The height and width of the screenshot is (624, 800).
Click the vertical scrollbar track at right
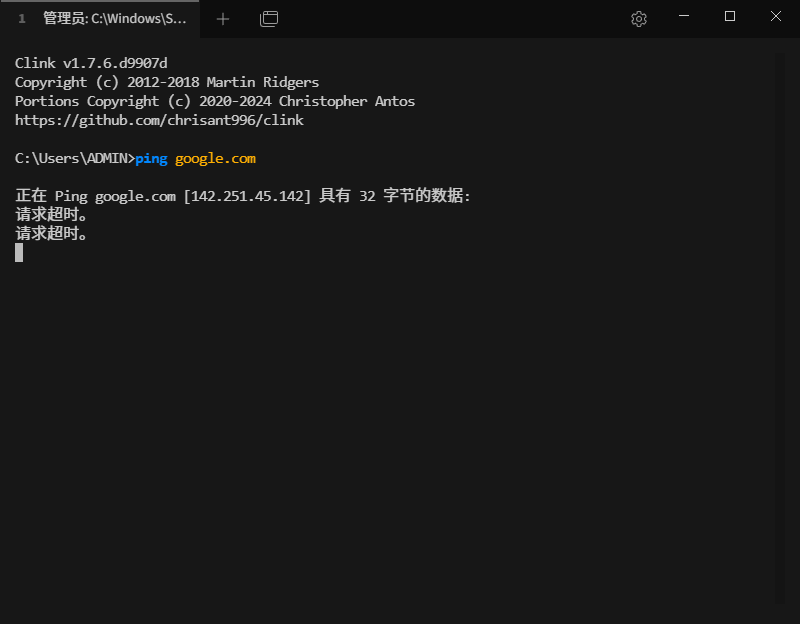(780, 329)
